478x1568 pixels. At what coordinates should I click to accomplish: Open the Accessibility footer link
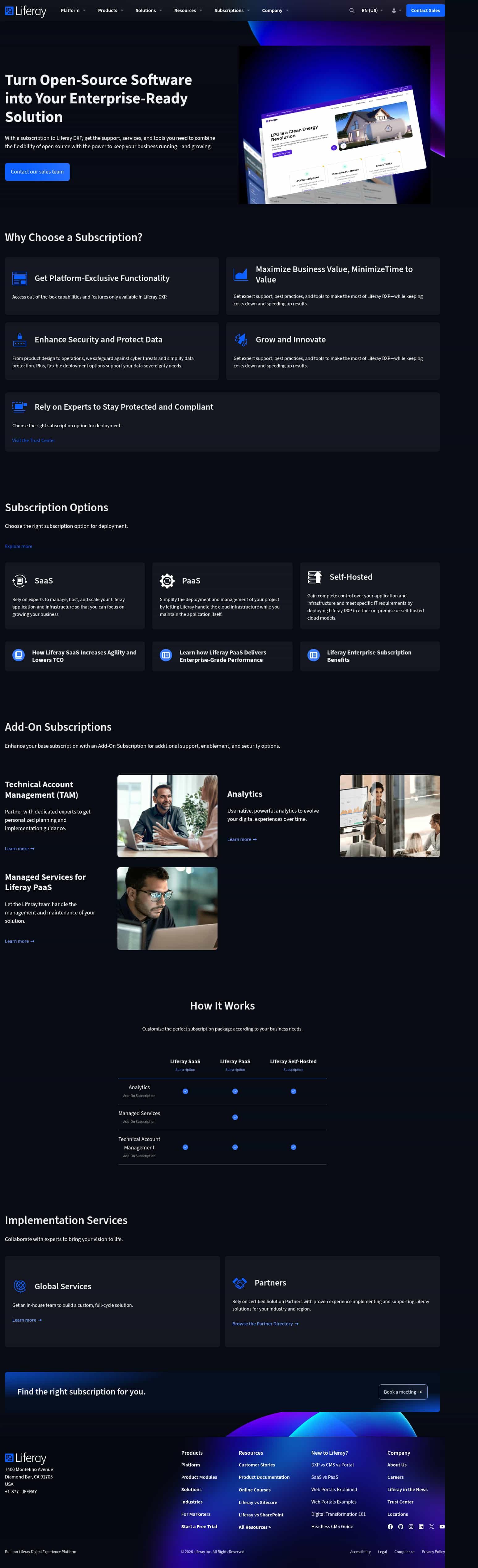[x=361, y=1552]
